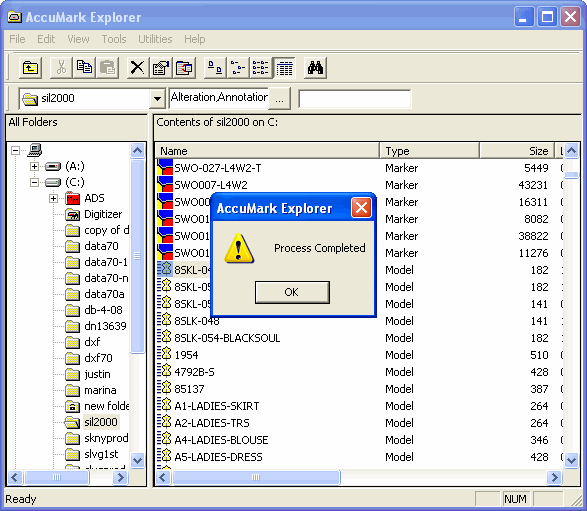
Task: Open the Utilities menu
Action: (x=155, y=39)
